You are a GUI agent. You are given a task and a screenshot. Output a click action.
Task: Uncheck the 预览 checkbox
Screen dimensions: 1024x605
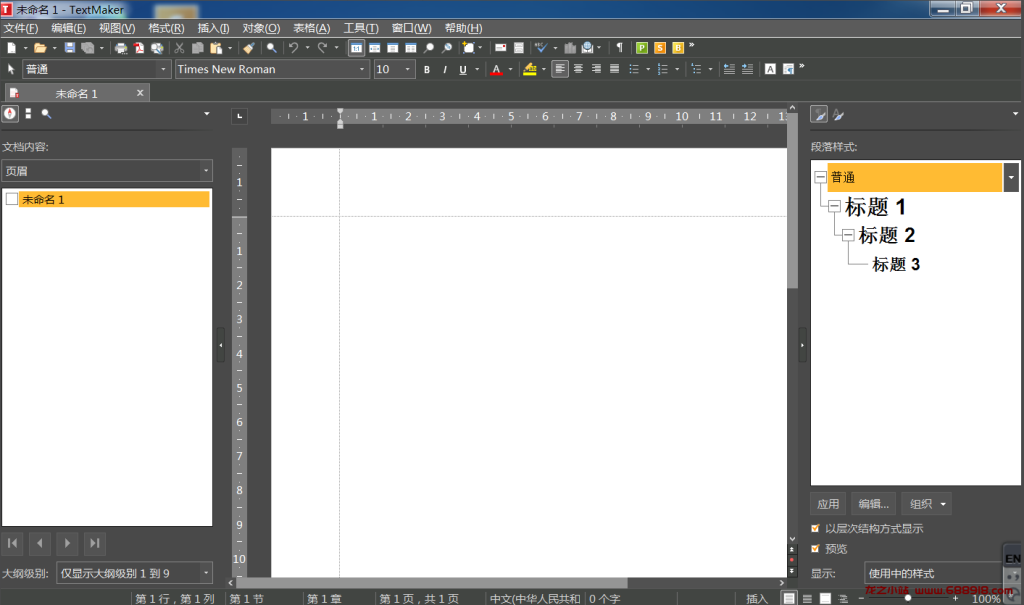point(815,548)
